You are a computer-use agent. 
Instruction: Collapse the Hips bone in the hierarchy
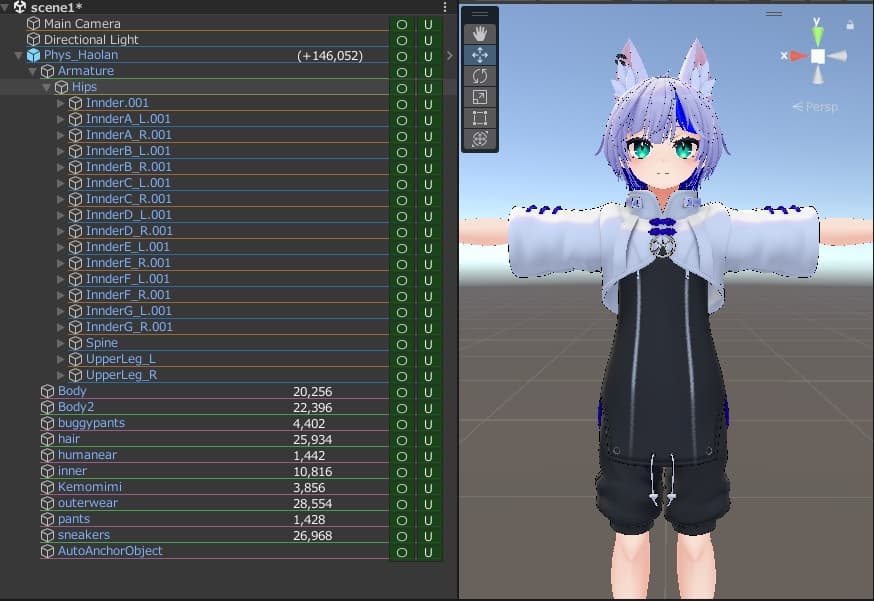45,87
